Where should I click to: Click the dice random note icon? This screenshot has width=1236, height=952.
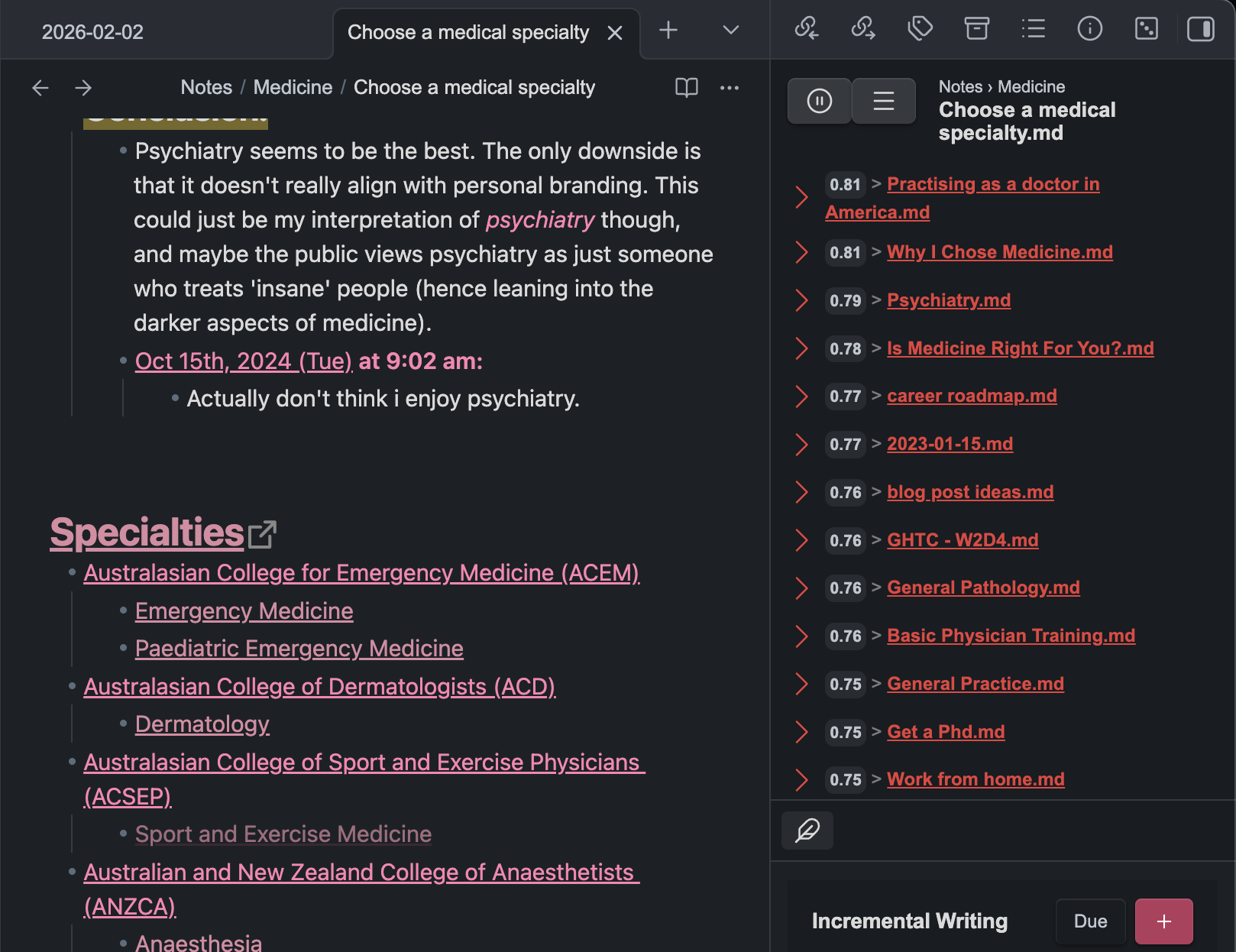(1146, 29)
